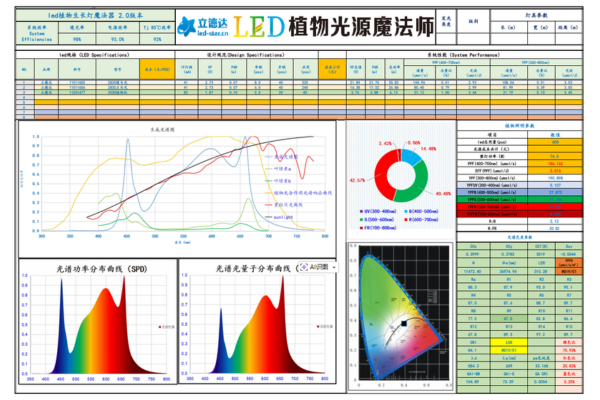This screenshot has width=600, height=400.
Task: Click the 98% transmittance value cell
Action: pos(77,39)
